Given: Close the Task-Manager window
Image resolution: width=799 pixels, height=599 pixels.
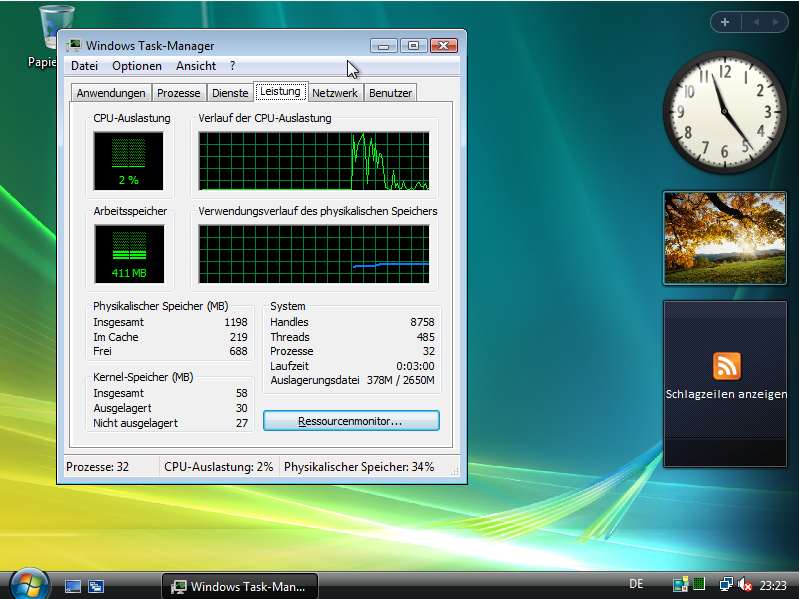Looking at the screenshot, I should 443,46.
